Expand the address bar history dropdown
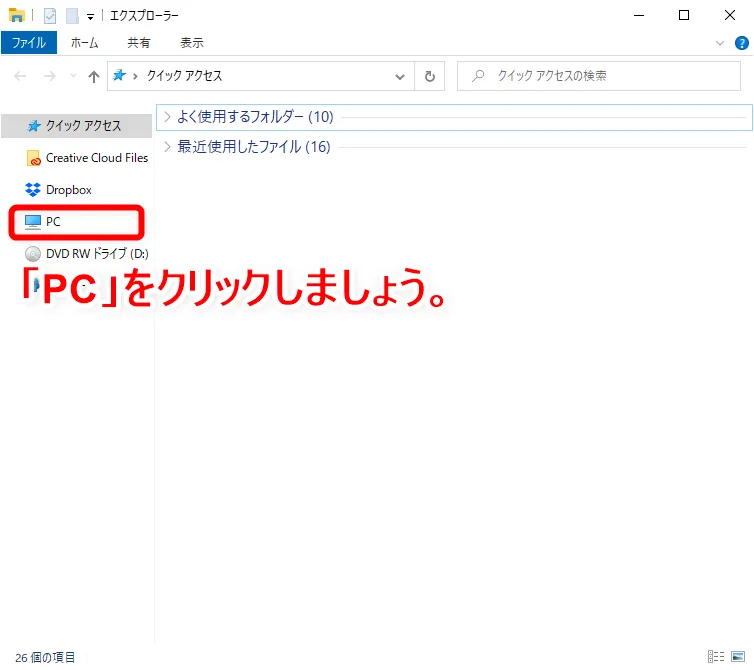 tap(400, 76)
